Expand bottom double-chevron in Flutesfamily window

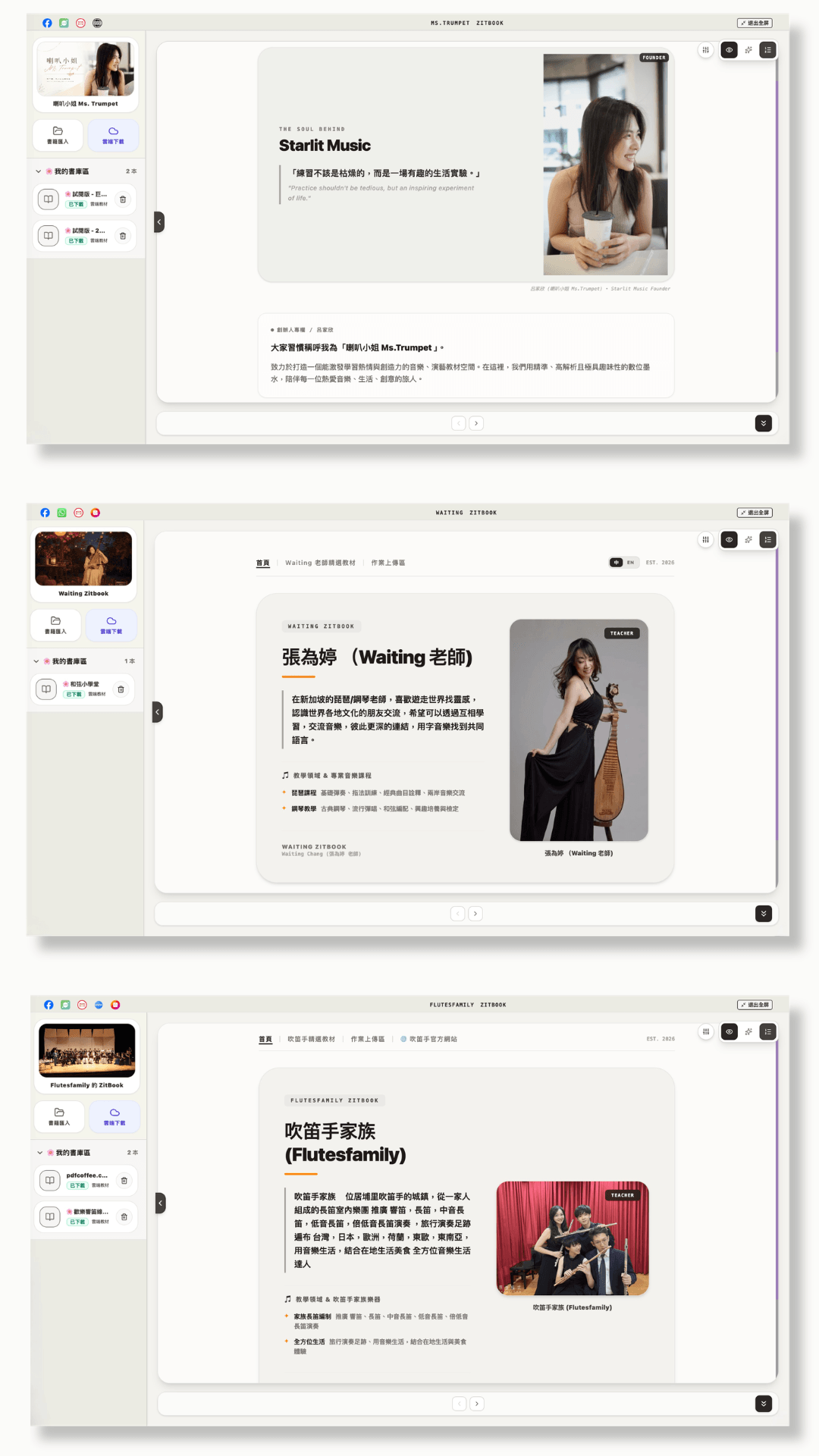click(x=764, y=1404)
